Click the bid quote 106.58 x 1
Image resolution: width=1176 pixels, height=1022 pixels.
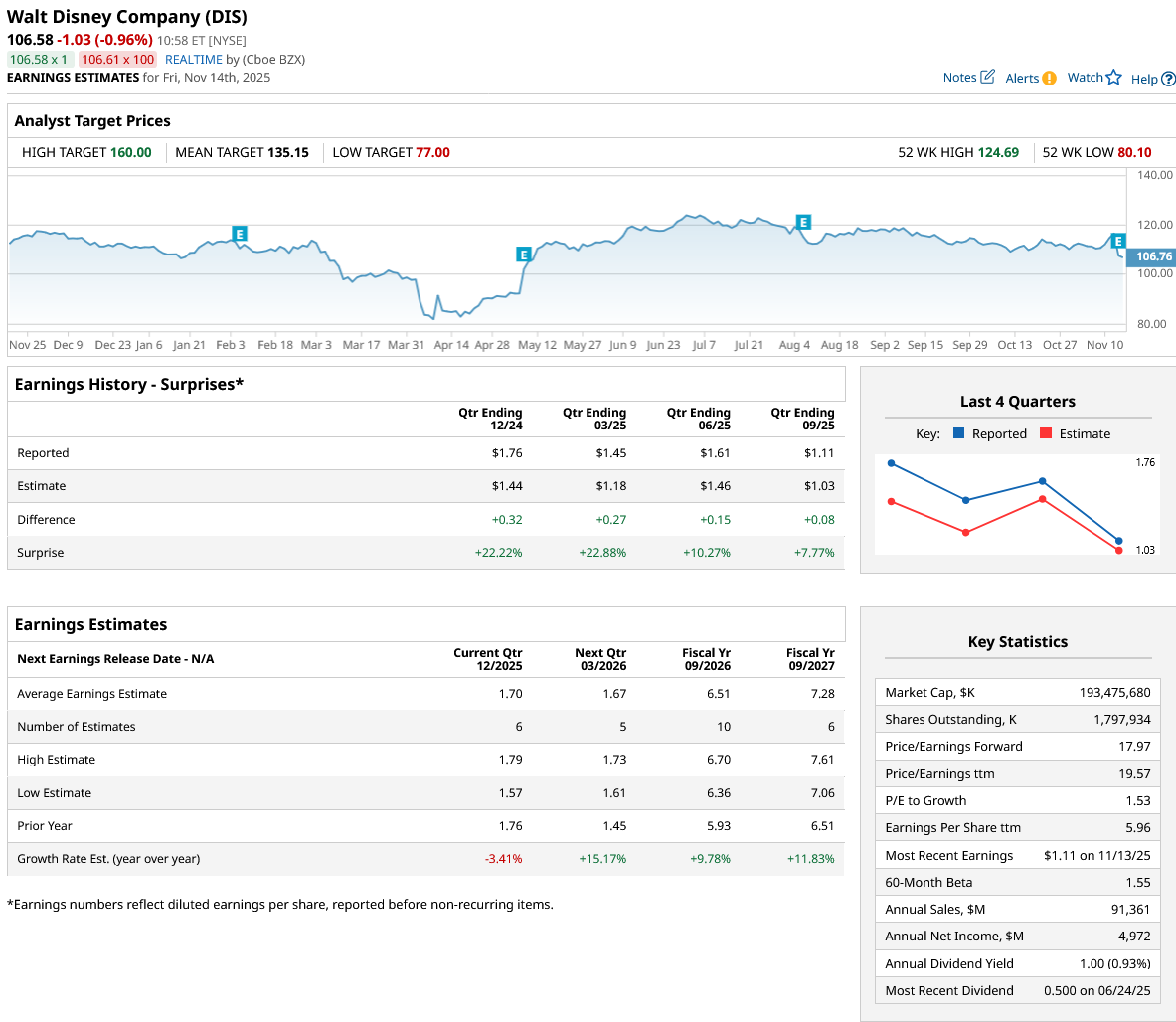pyautogui.click(x=39, y=60)
